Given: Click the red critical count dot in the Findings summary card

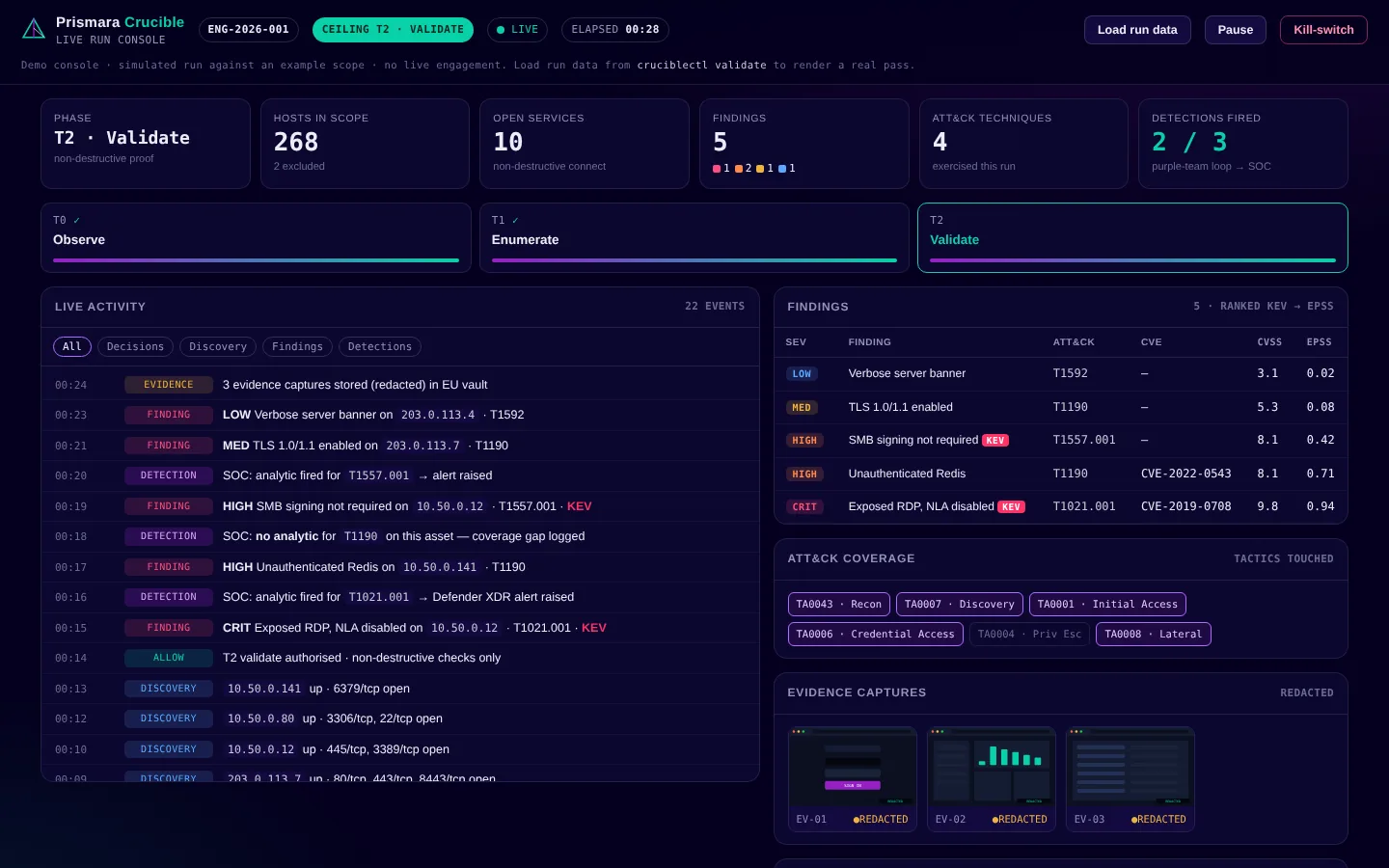Looking at the screenshot, I should tap(717, 169).
